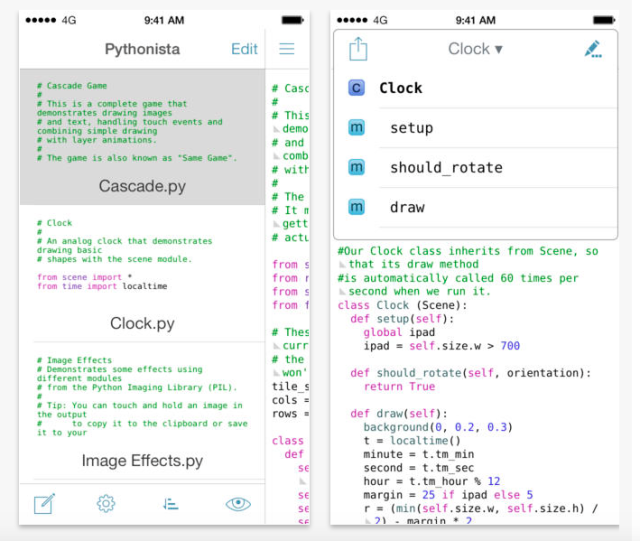The image size is (640, 541).
Task: Tap the battery icon on right phone
Action: coord(604,20)
